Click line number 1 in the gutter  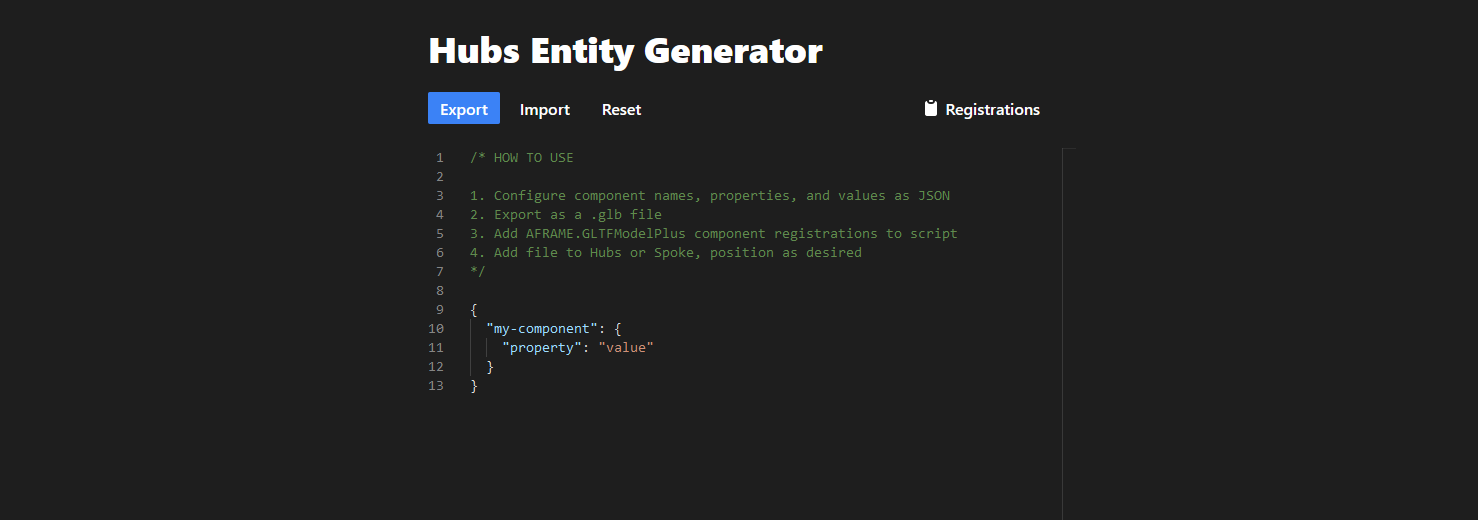[440, 157]
